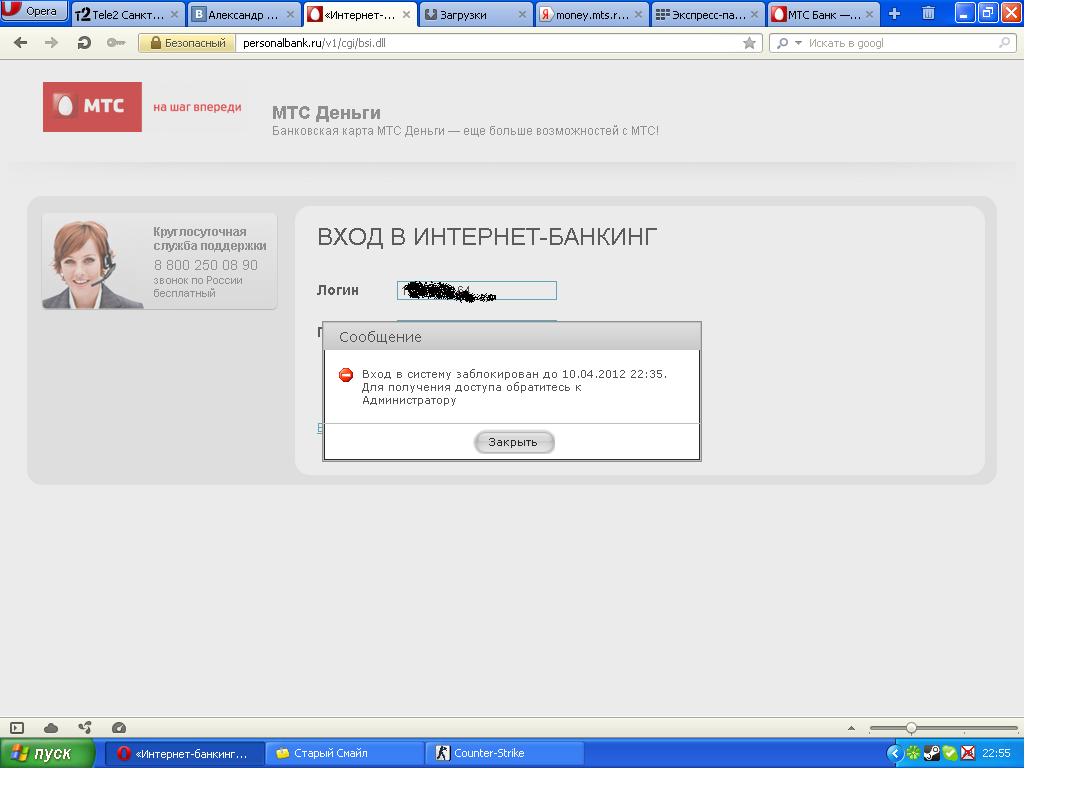1090x812 pixels.
Task: Open Старый Смайл taskbar folder
Action: pos(345,754)
